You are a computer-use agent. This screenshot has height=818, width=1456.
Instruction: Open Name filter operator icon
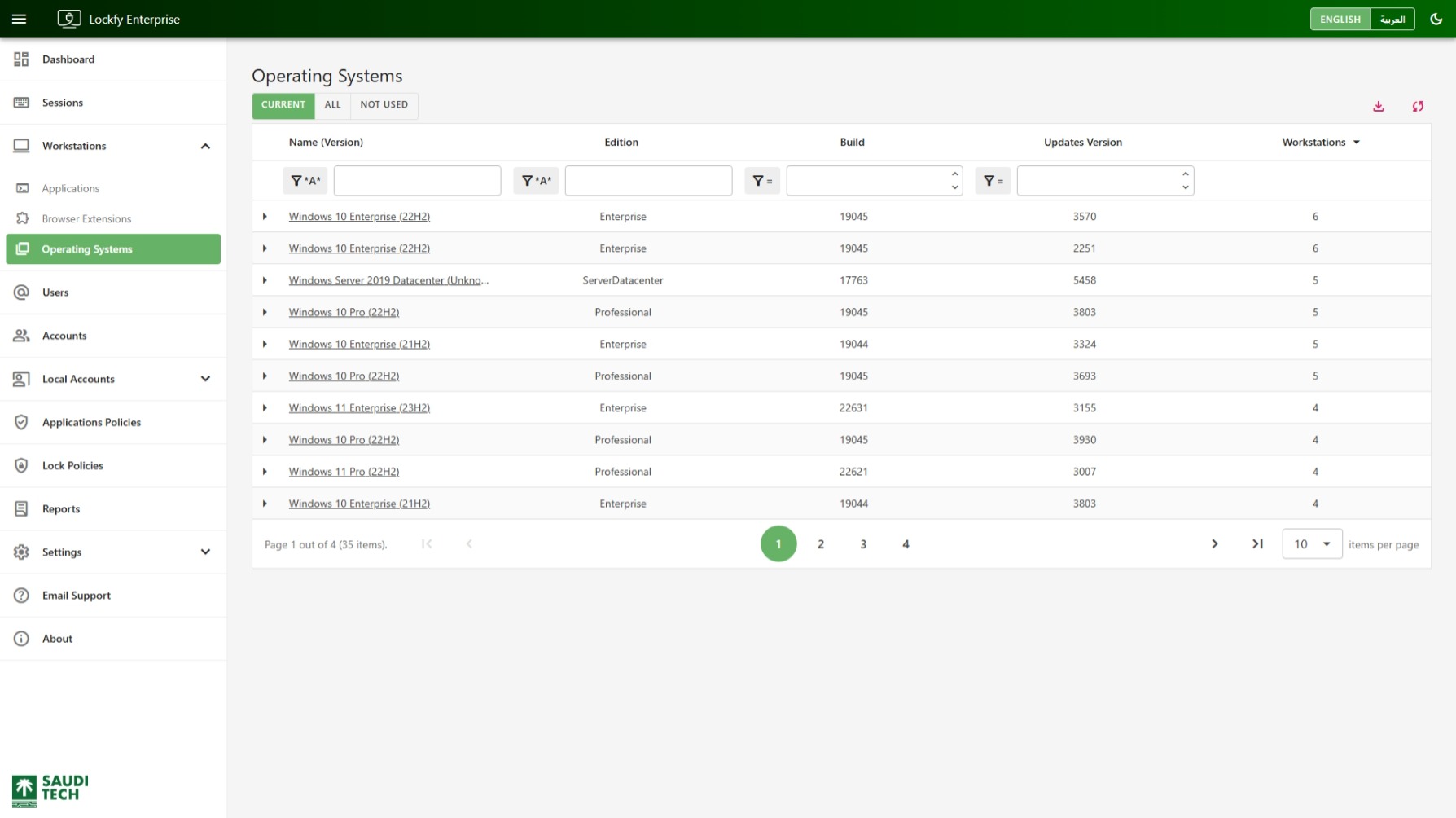[305, 181]
